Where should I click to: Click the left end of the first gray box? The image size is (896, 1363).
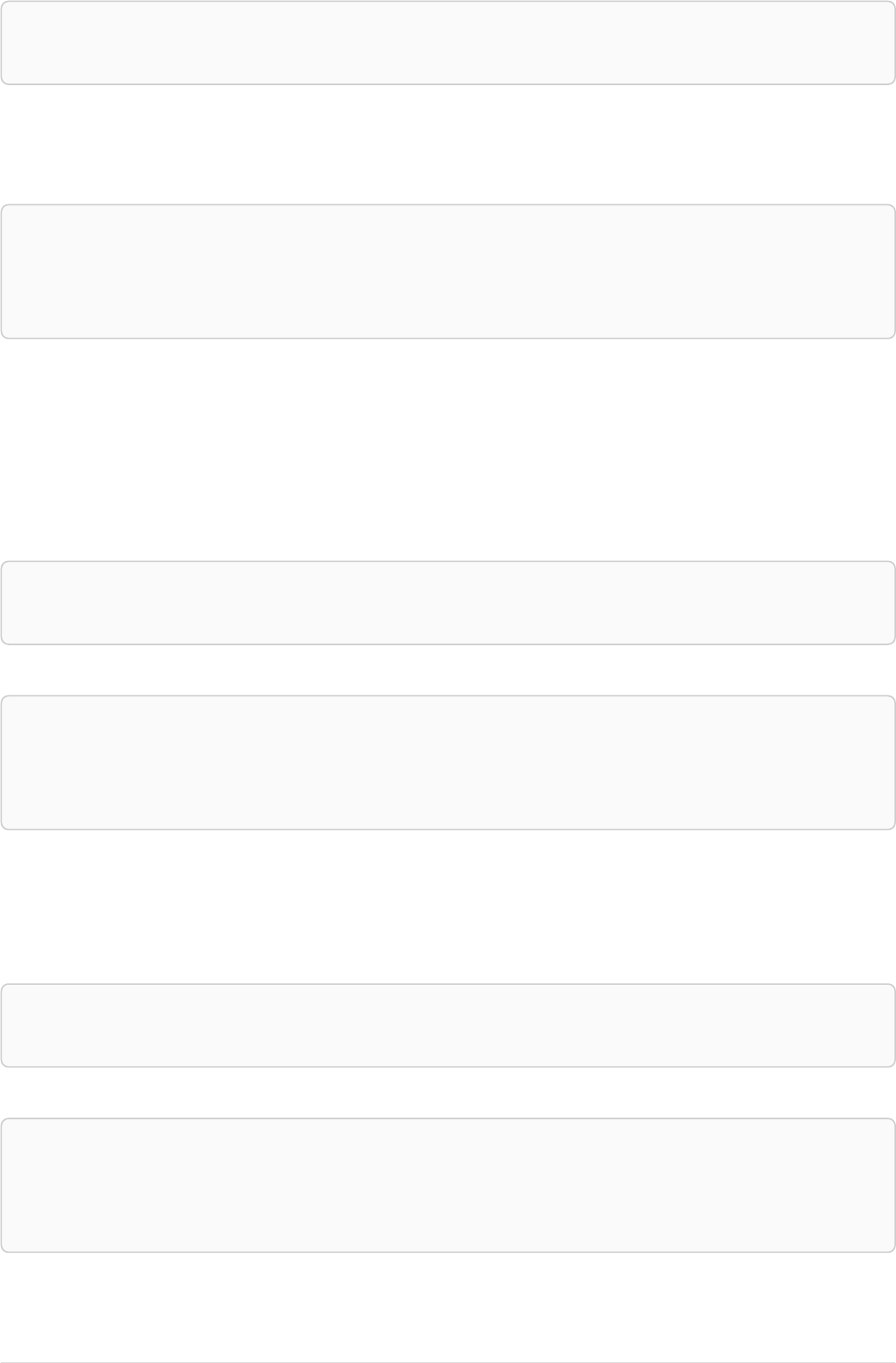[x=18, y=43]
